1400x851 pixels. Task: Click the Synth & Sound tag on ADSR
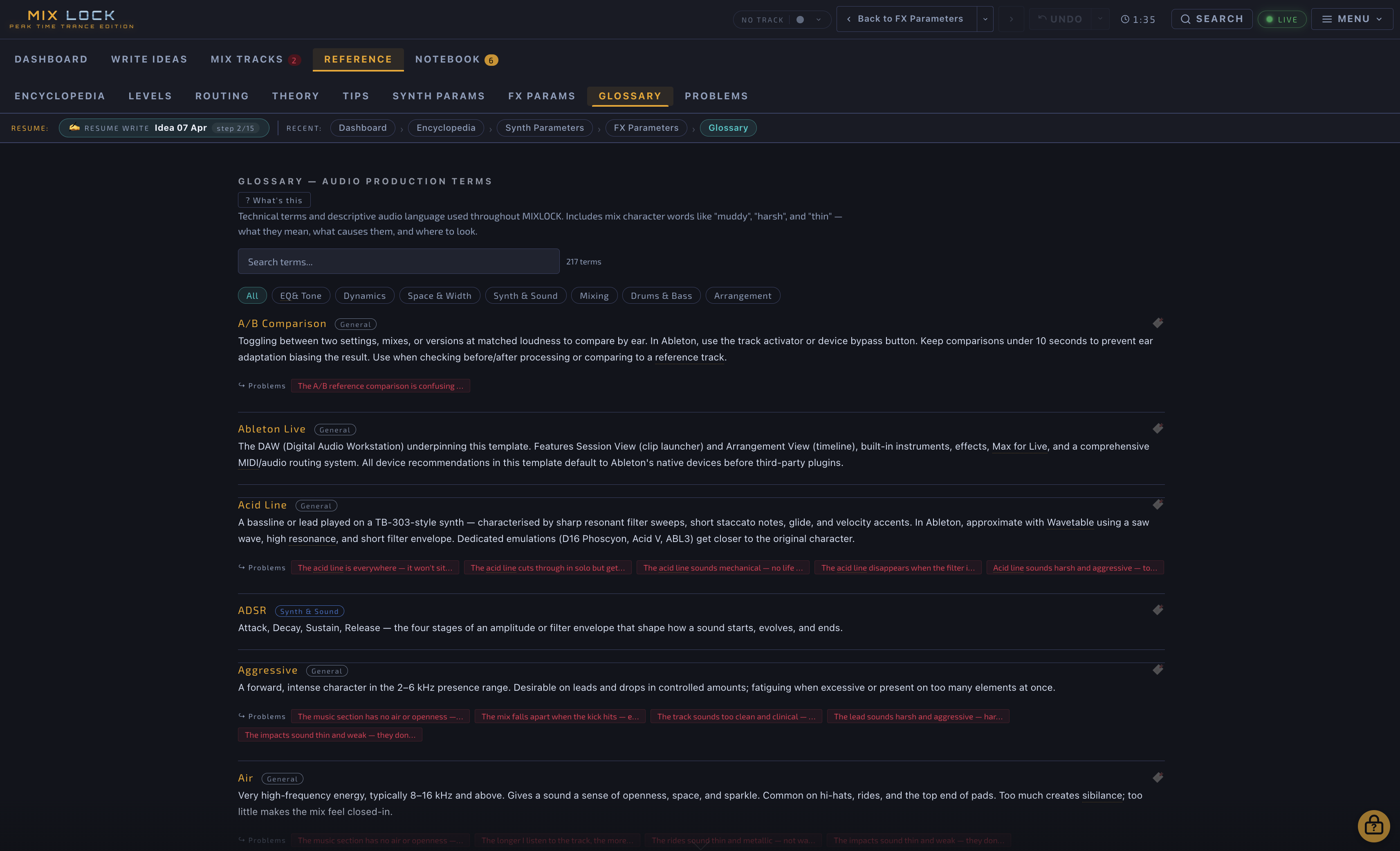pos(309,611)
